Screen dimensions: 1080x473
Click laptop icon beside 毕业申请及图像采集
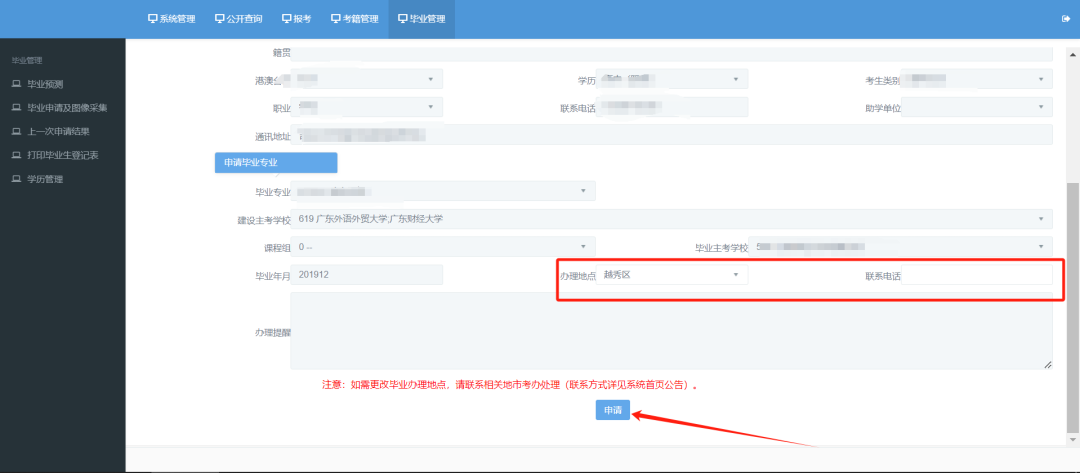coord(17,108)
